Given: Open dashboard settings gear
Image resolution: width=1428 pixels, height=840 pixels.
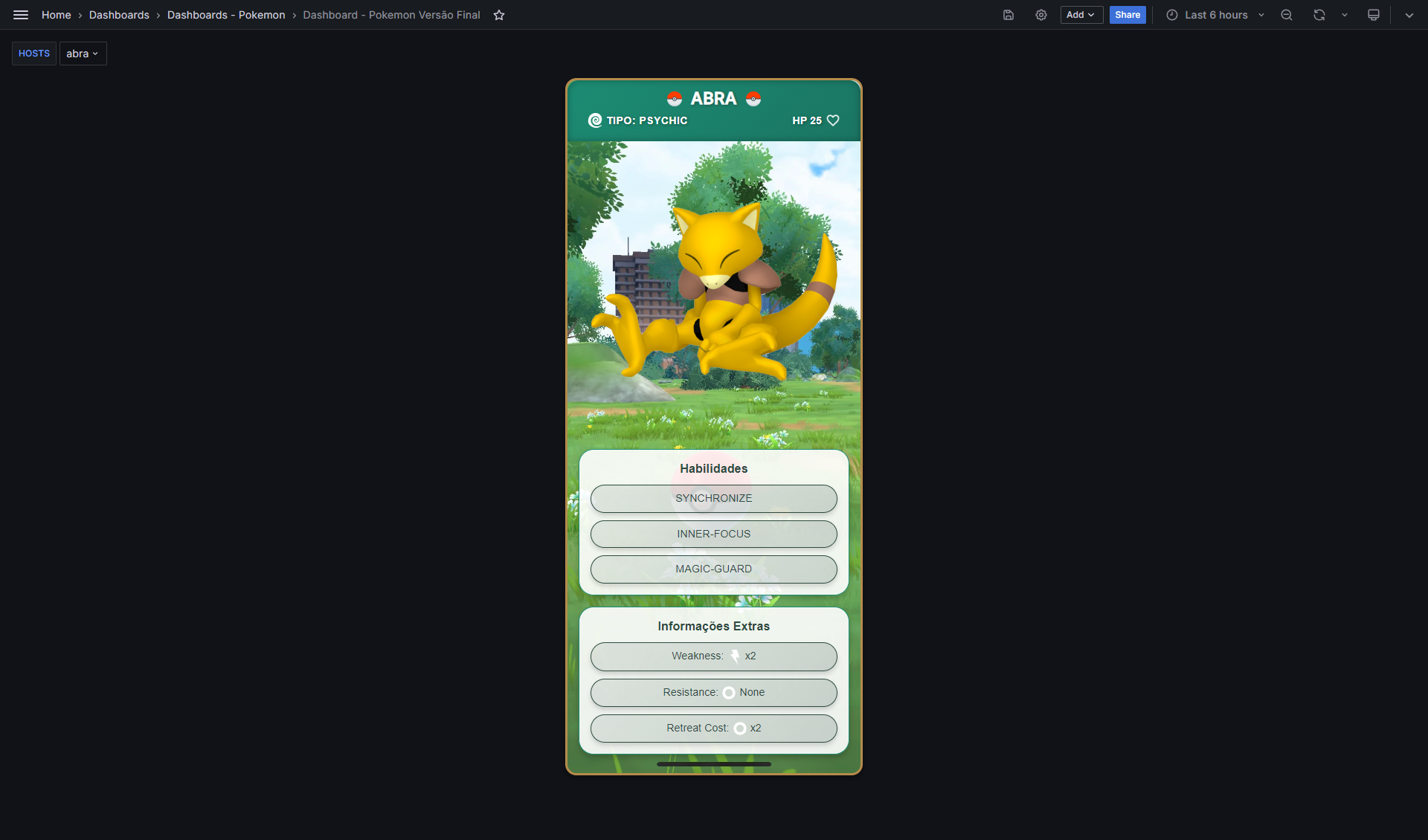Looking at the screenshot, I should coord(1041,15).
